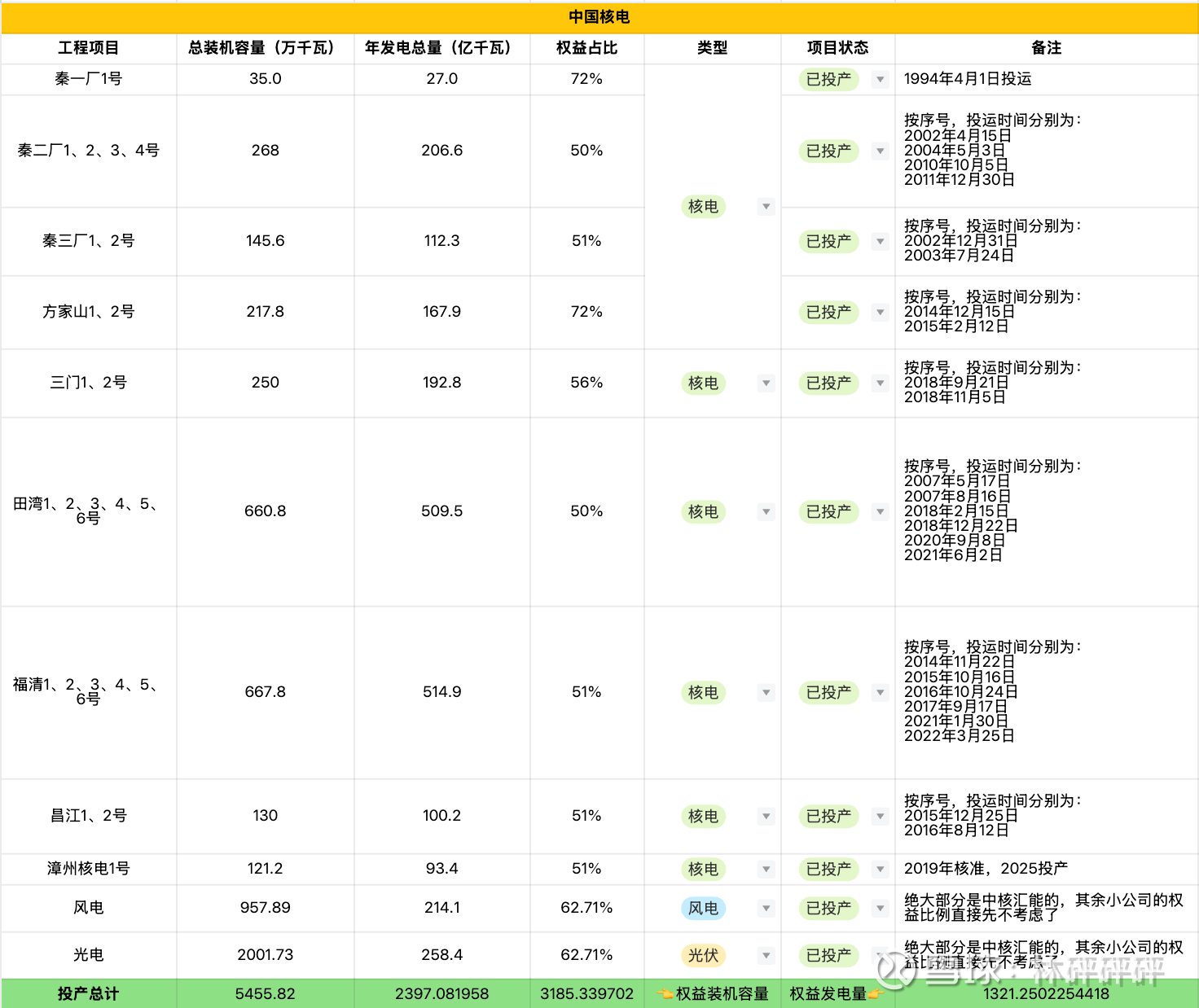Select the yellow 光伏 chip in 类型 column
The width and height of the screenshot is (1199, 1008).
click(x=703, y=955)
